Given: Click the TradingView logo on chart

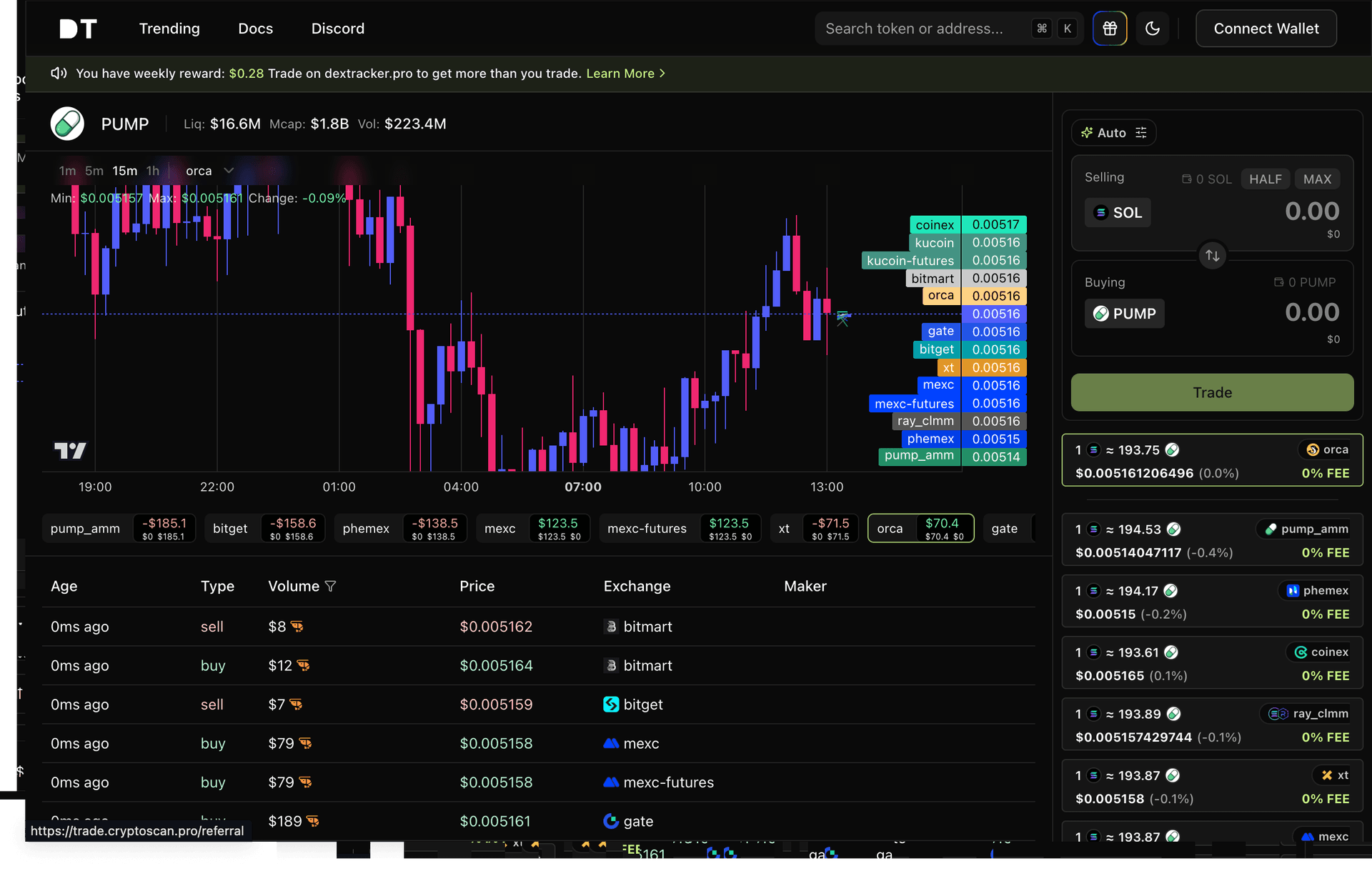Looking at the screenshot, I should [70, 450].
